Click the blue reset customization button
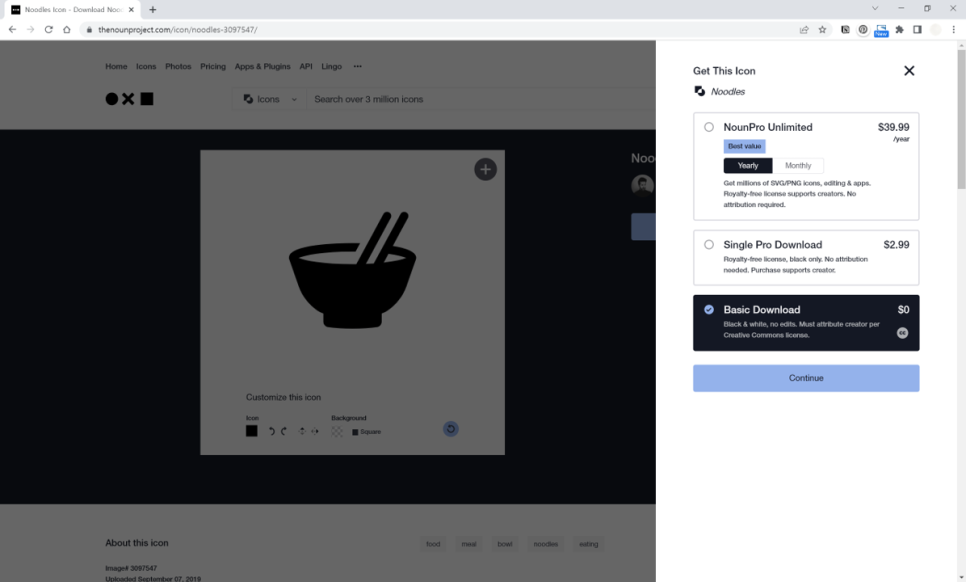This screenshot has width=966, height=582. pos(451,429)
